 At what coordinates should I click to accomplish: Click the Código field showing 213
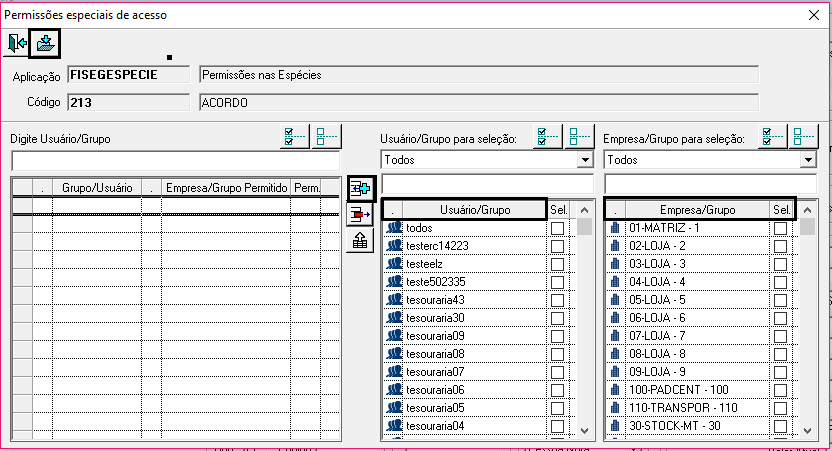coord(128,102)
